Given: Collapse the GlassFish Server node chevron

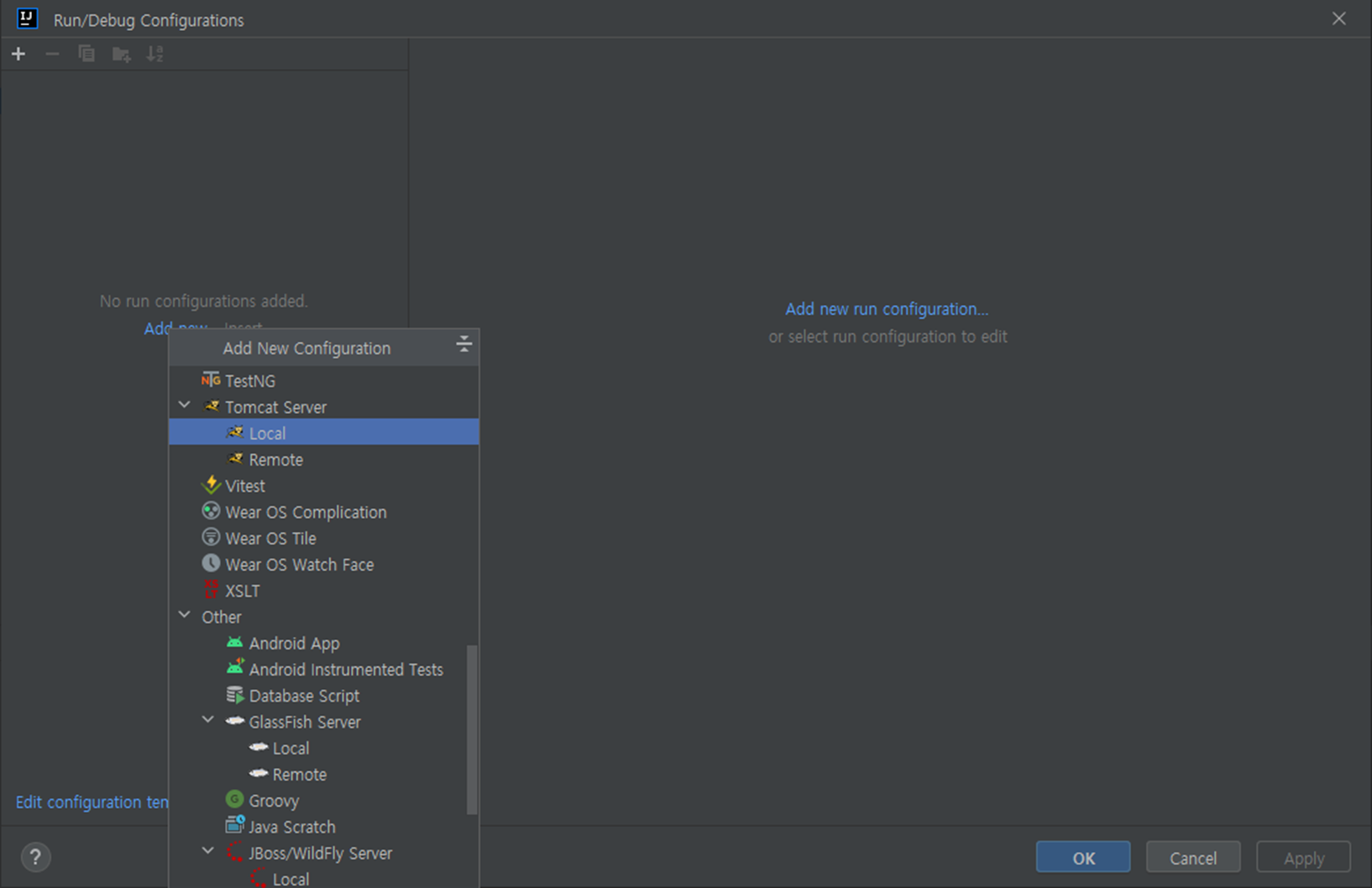Looking at the screenshot, I should point(208,721).
